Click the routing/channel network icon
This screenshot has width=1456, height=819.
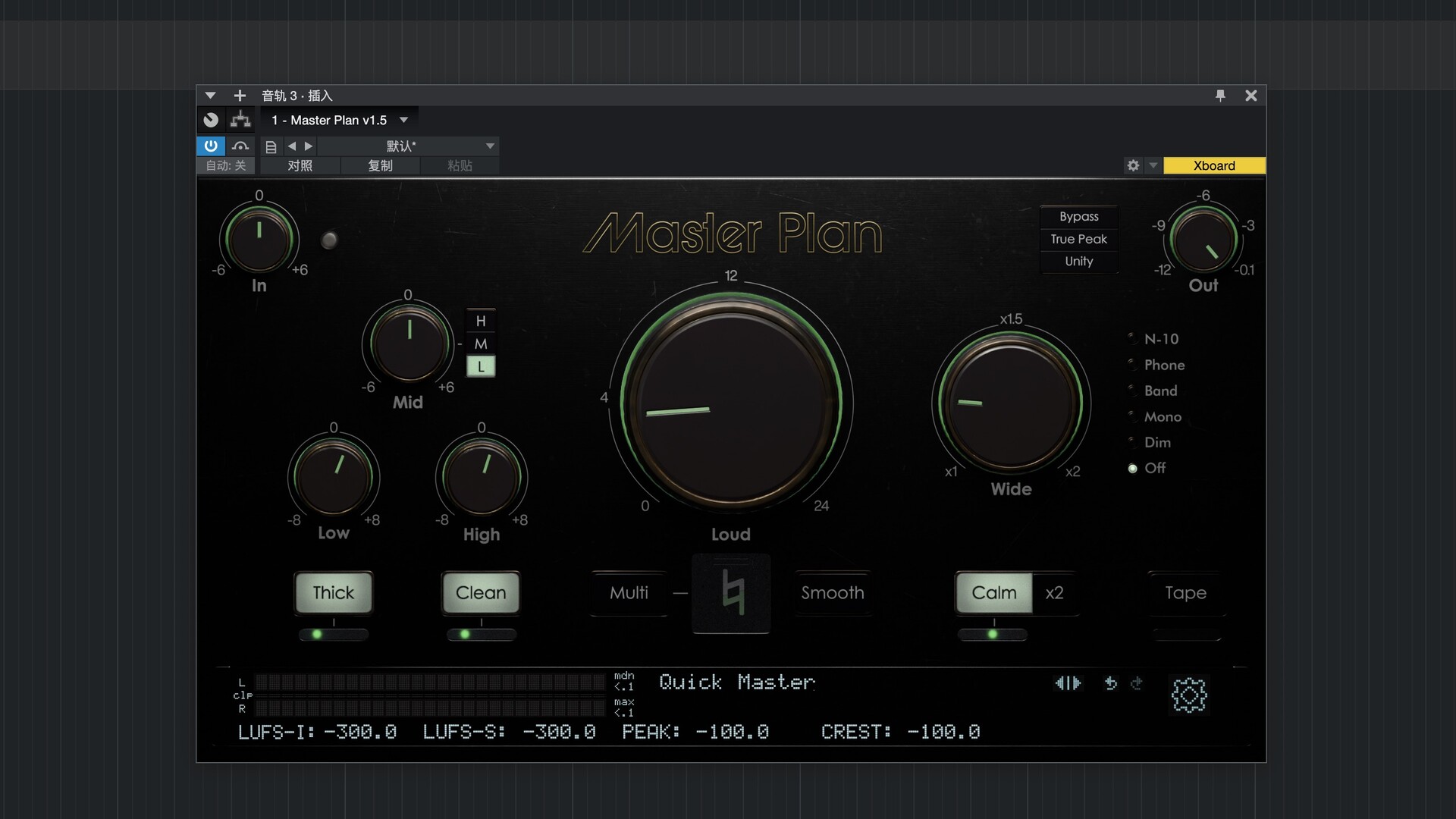pyautogui.click(x=240, y=120)
